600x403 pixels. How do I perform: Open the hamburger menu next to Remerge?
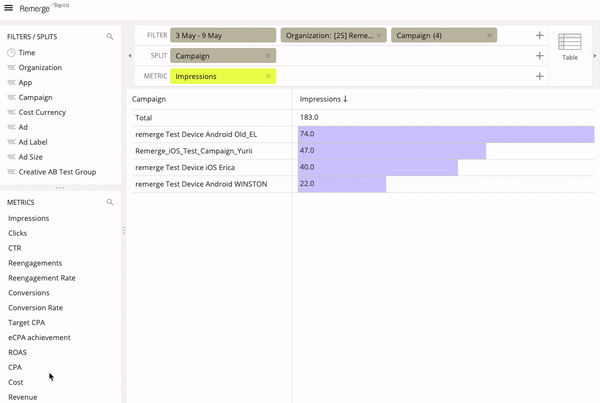click(9, 9)
